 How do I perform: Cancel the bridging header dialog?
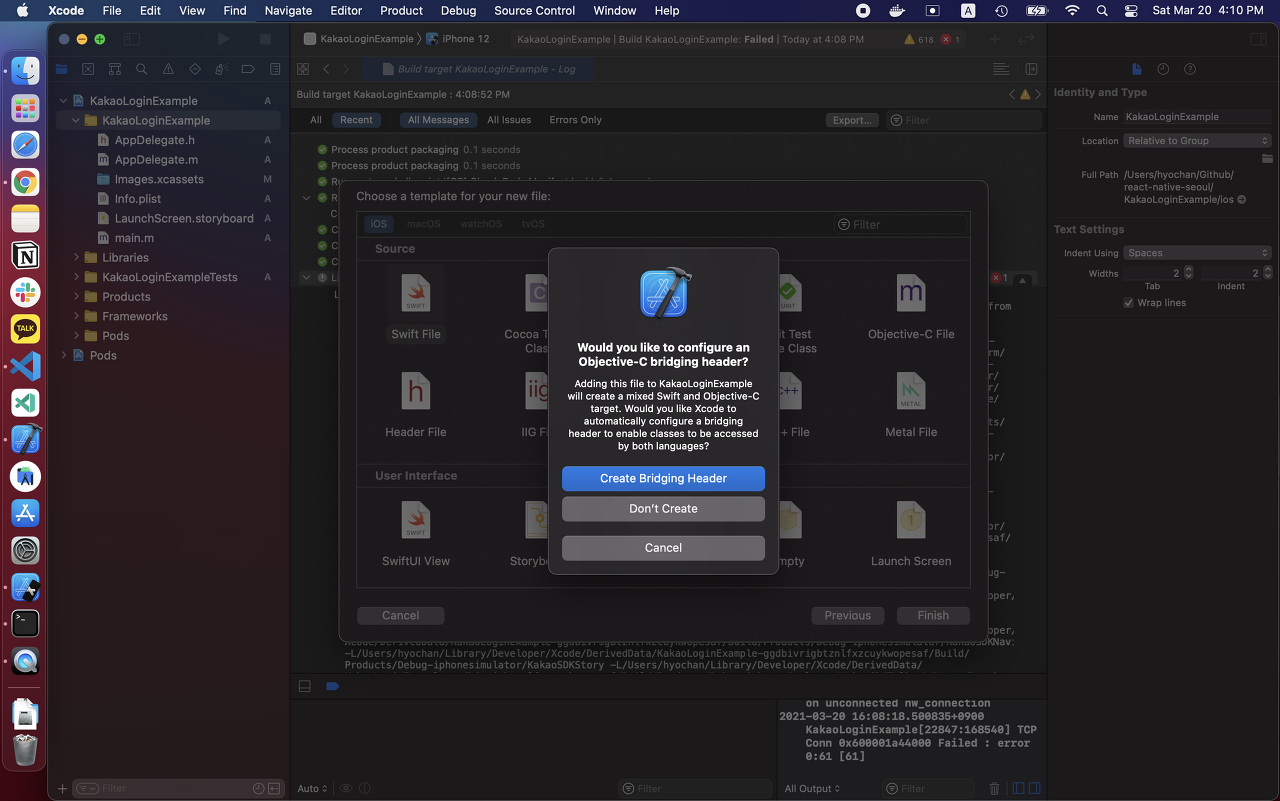663,547
